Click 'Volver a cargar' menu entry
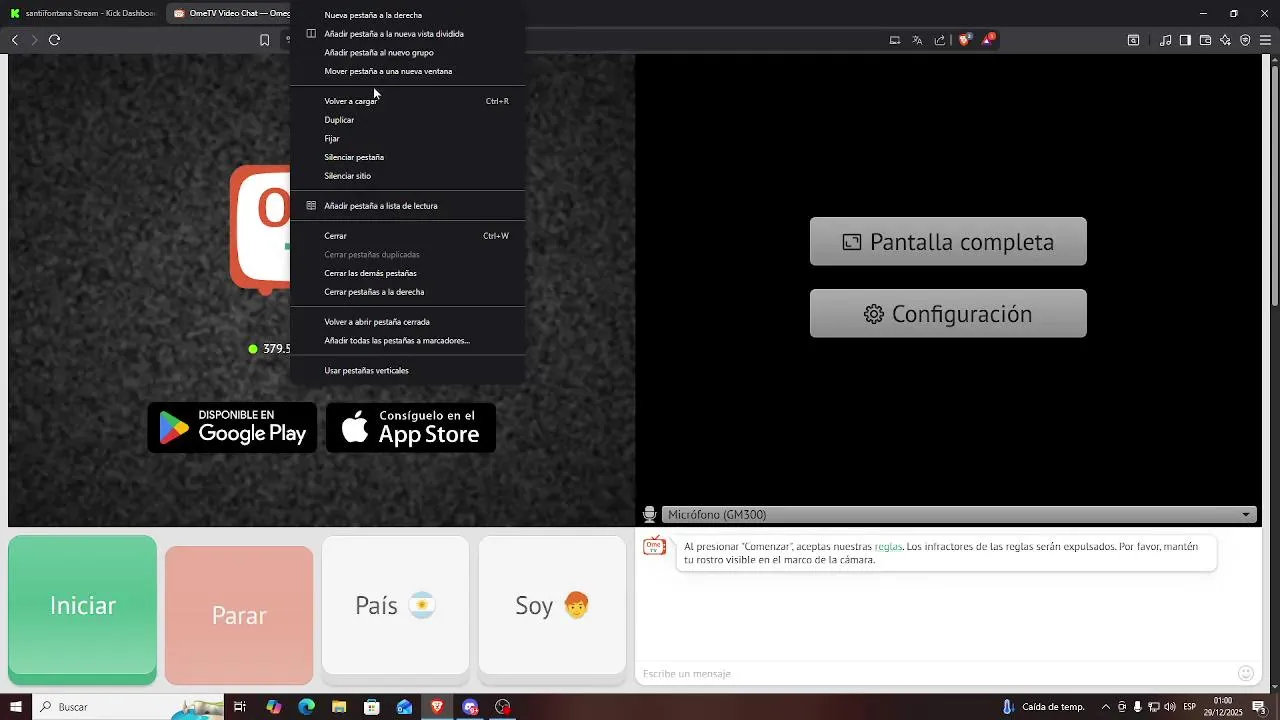This screenshot has height=720, width=1280. coord(407,101)
